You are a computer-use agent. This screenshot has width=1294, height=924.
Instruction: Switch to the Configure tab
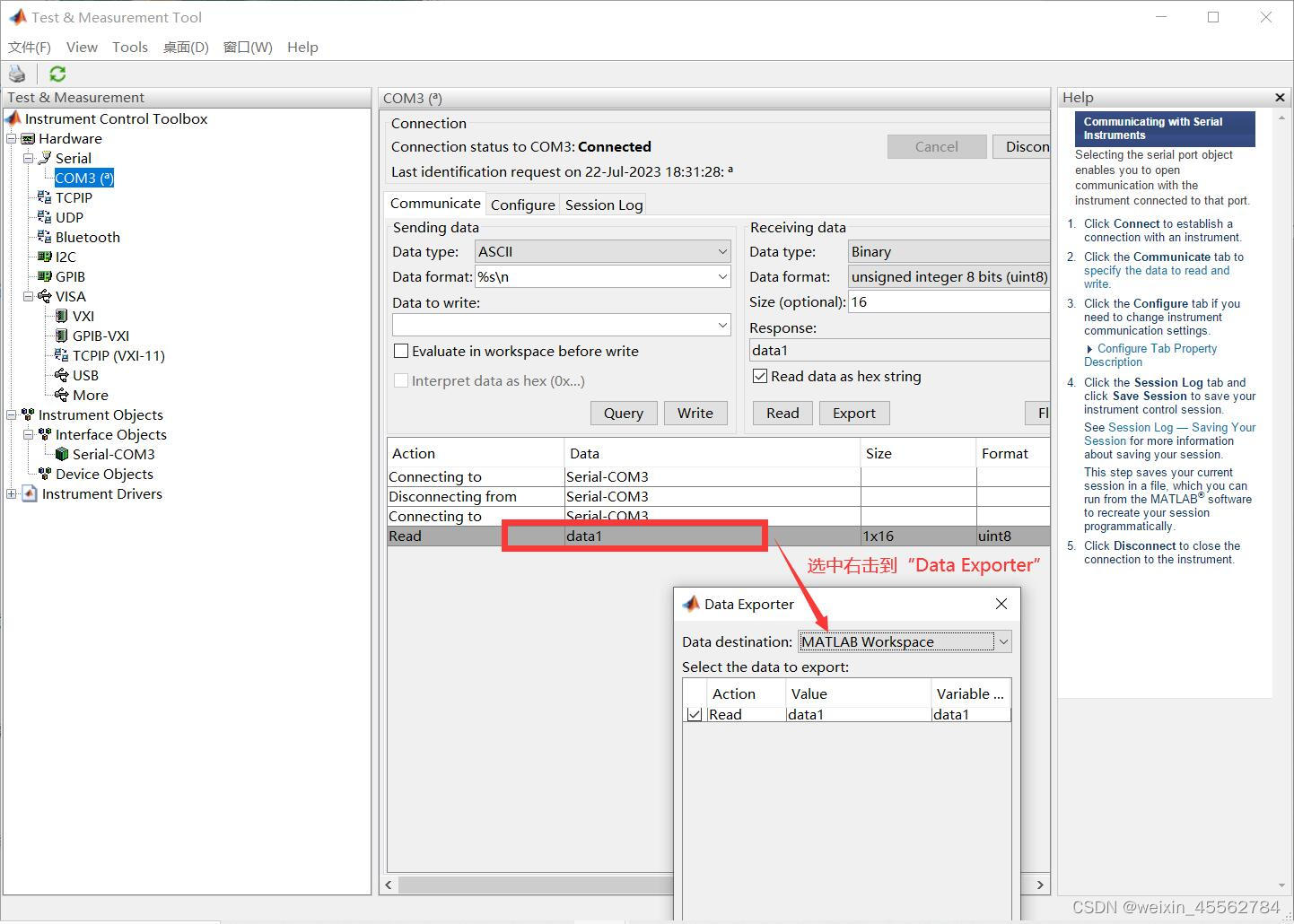click(x=522, y=205)
